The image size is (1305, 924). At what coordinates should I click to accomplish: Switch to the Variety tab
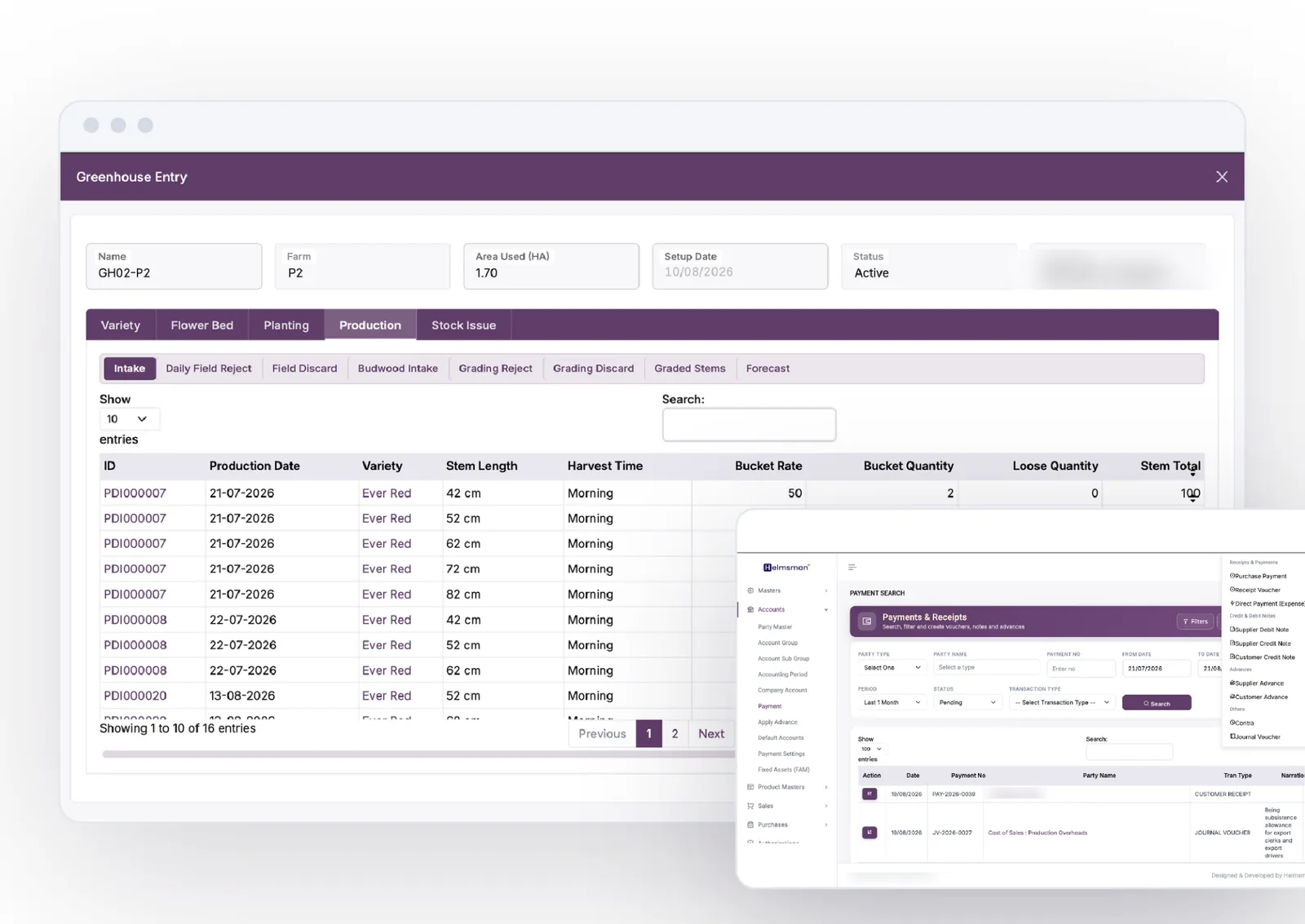click(x=121, y=325)
